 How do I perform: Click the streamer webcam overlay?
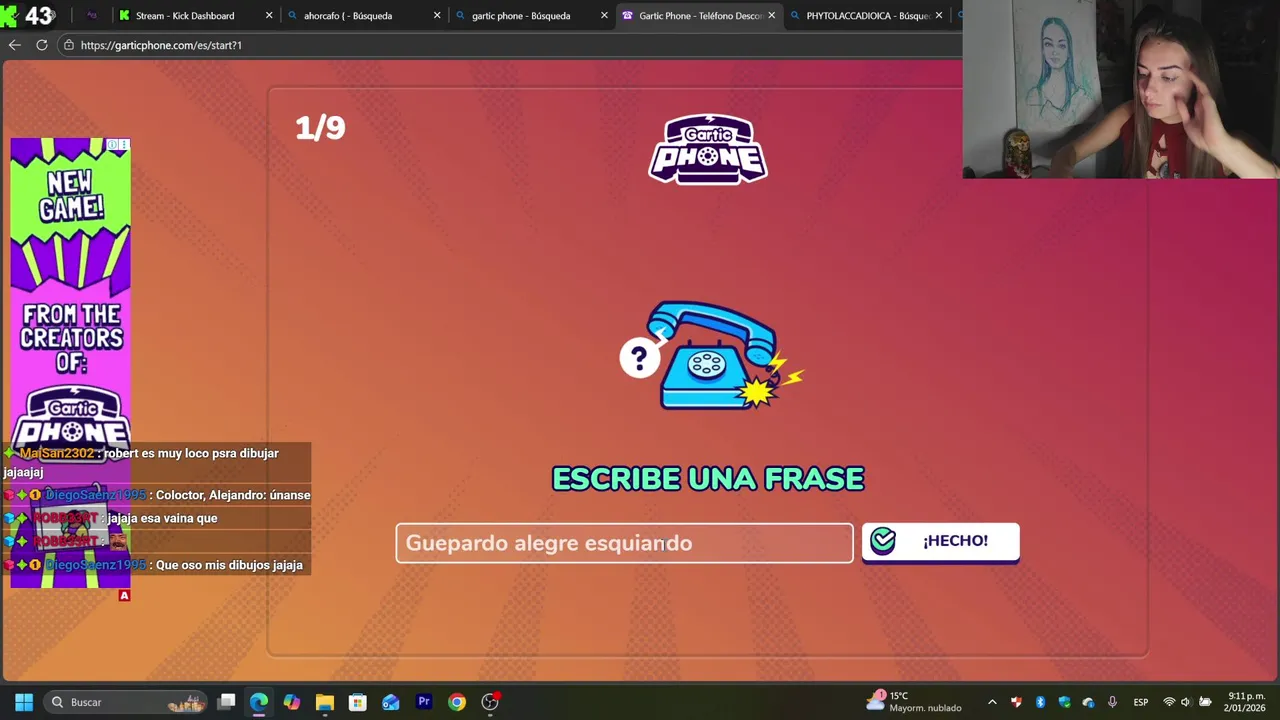pyautogui.click(x=1121, y=89)
